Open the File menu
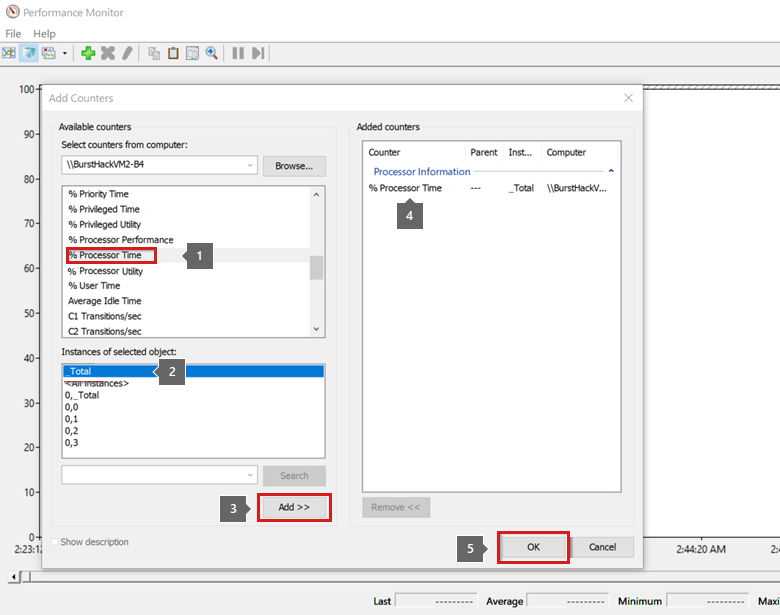Viewport: 780px width, 615px height. click(x=13, y=33)
